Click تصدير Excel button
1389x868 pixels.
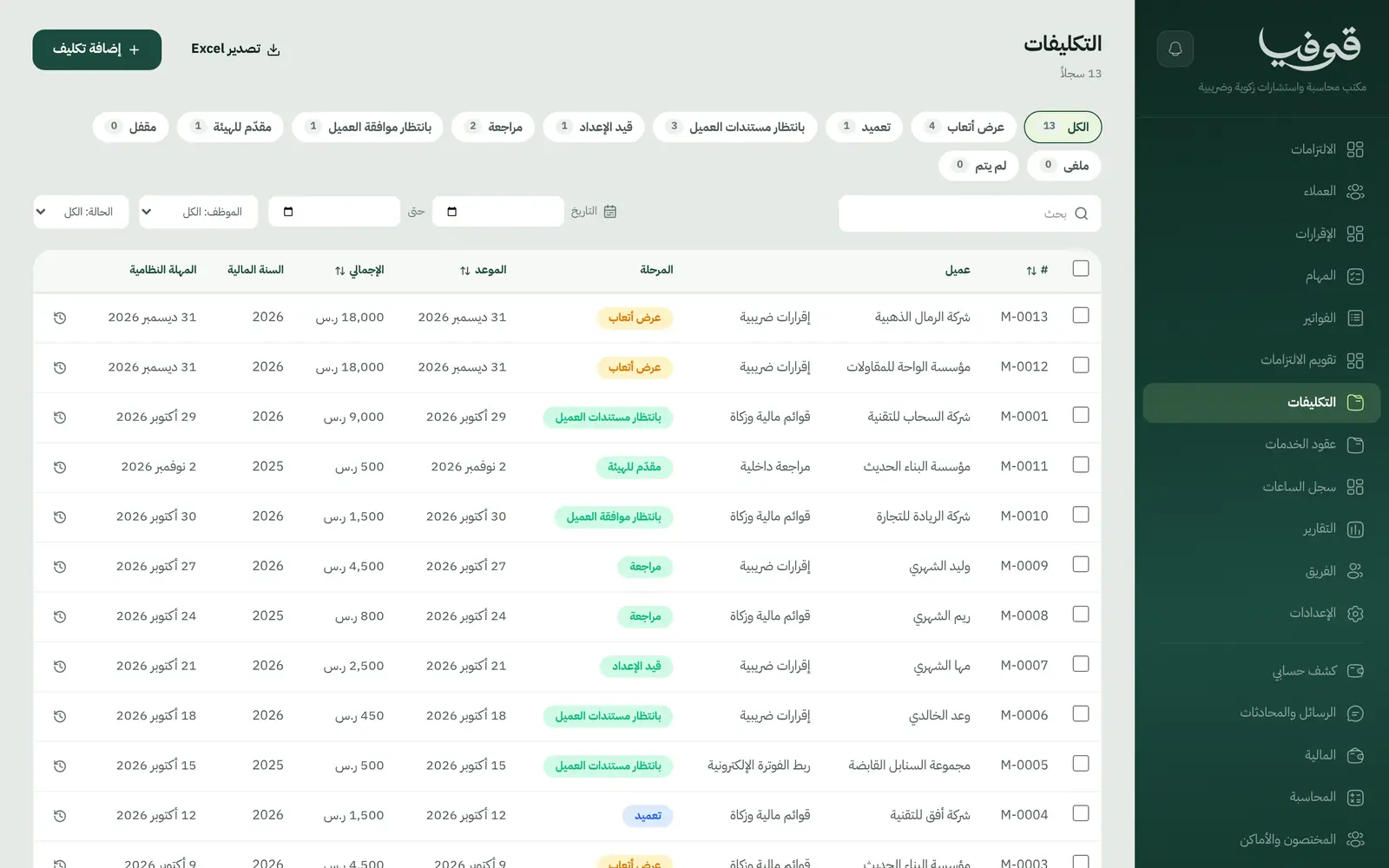[235, 49]
